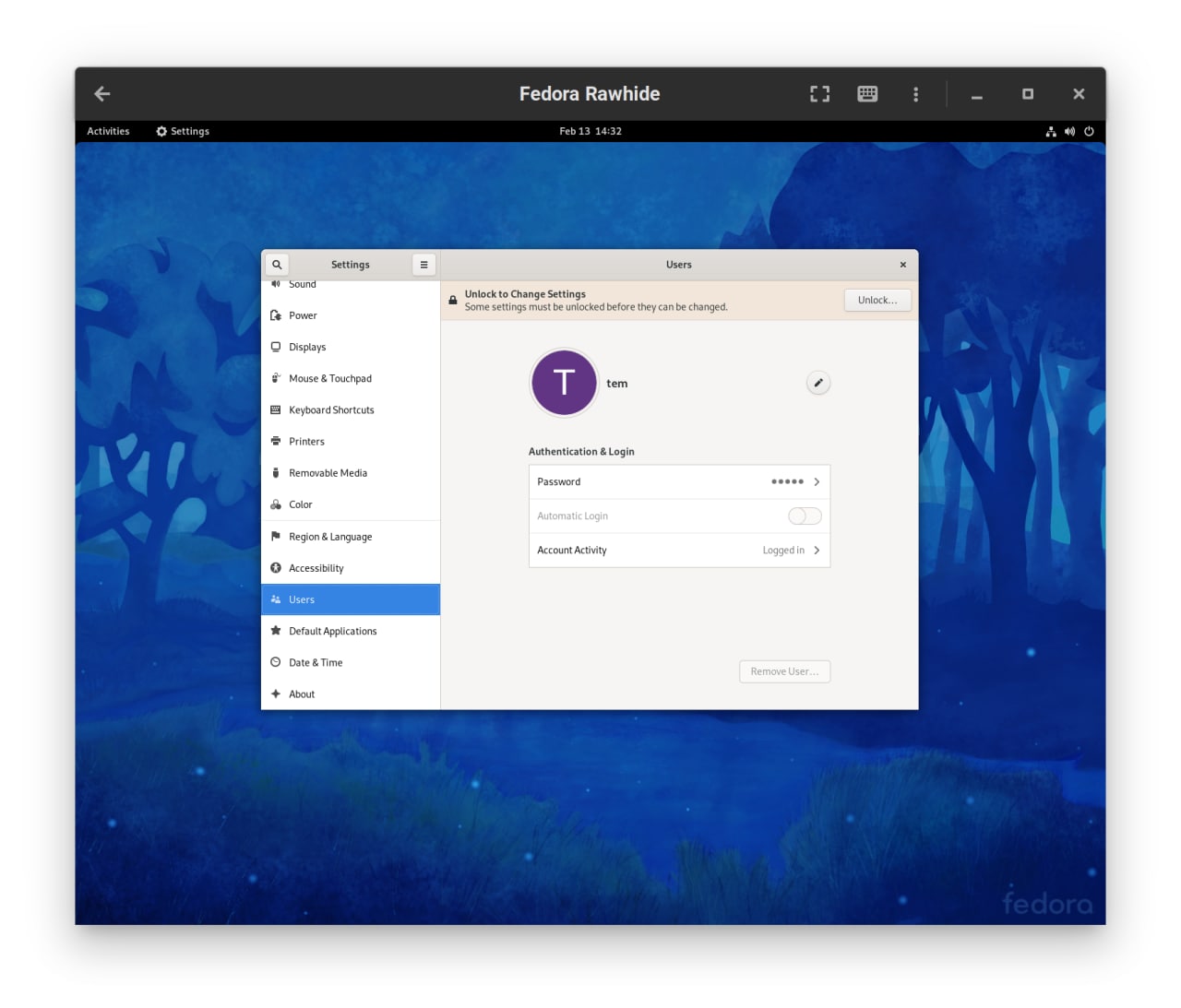Click the search icon in Settings sidebar
Viewport: 1181px width, 1008px height.
[277, 265]
